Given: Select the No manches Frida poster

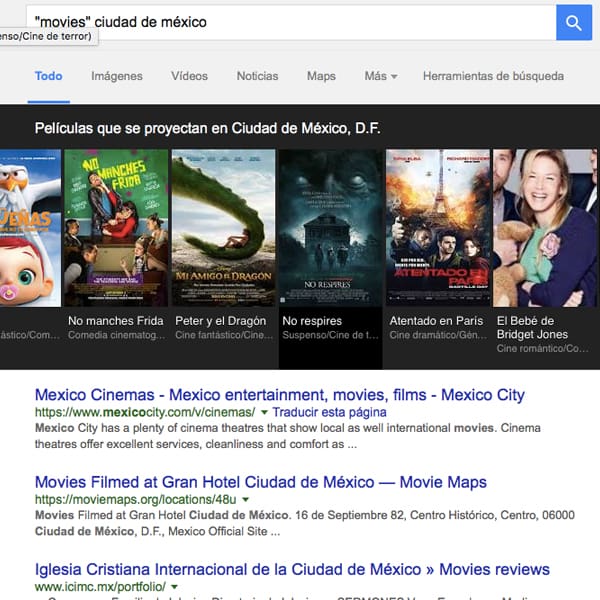Looking at the screenshot, I should (116, 228).
